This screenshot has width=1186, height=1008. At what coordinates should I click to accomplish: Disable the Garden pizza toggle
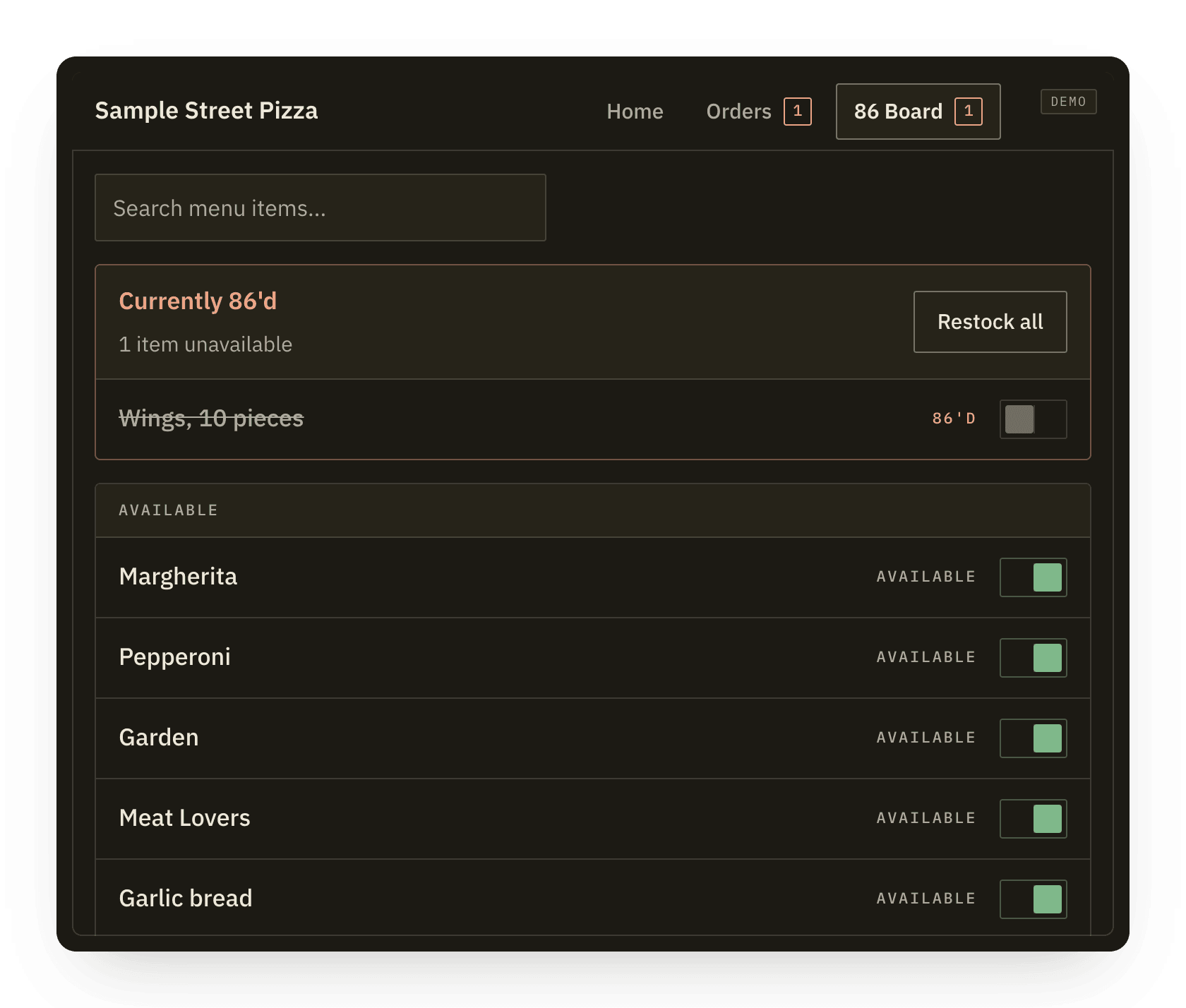pyautogui.click(x=1033, y=738)
